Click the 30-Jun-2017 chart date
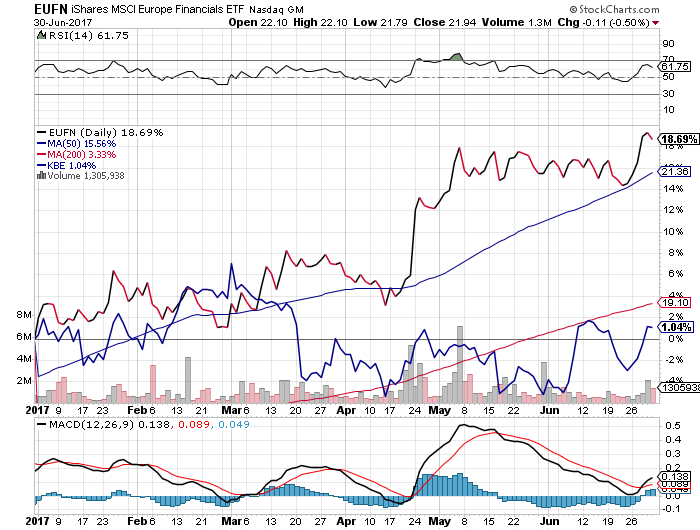This screenshot has height=530, width=700. pyautogui.click(x=63, y=22)
